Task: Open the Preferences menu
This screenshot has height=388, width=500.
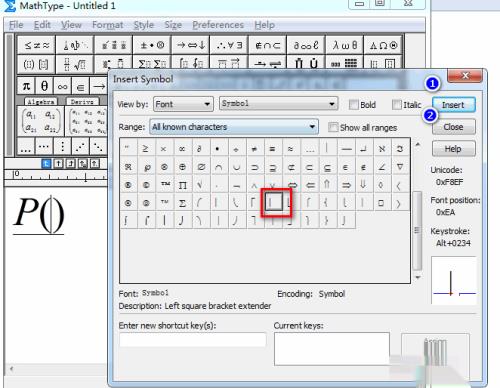Action: 218,25
